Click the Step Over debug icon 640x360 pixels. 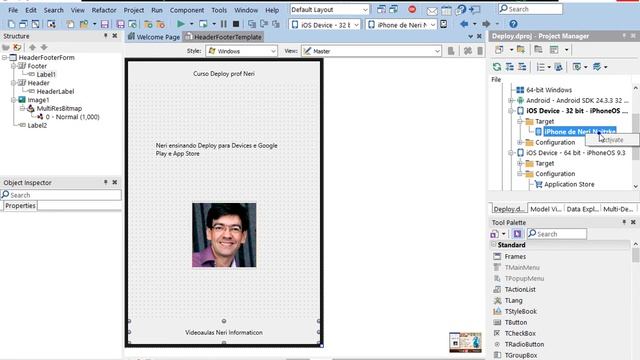pos(264,24)
